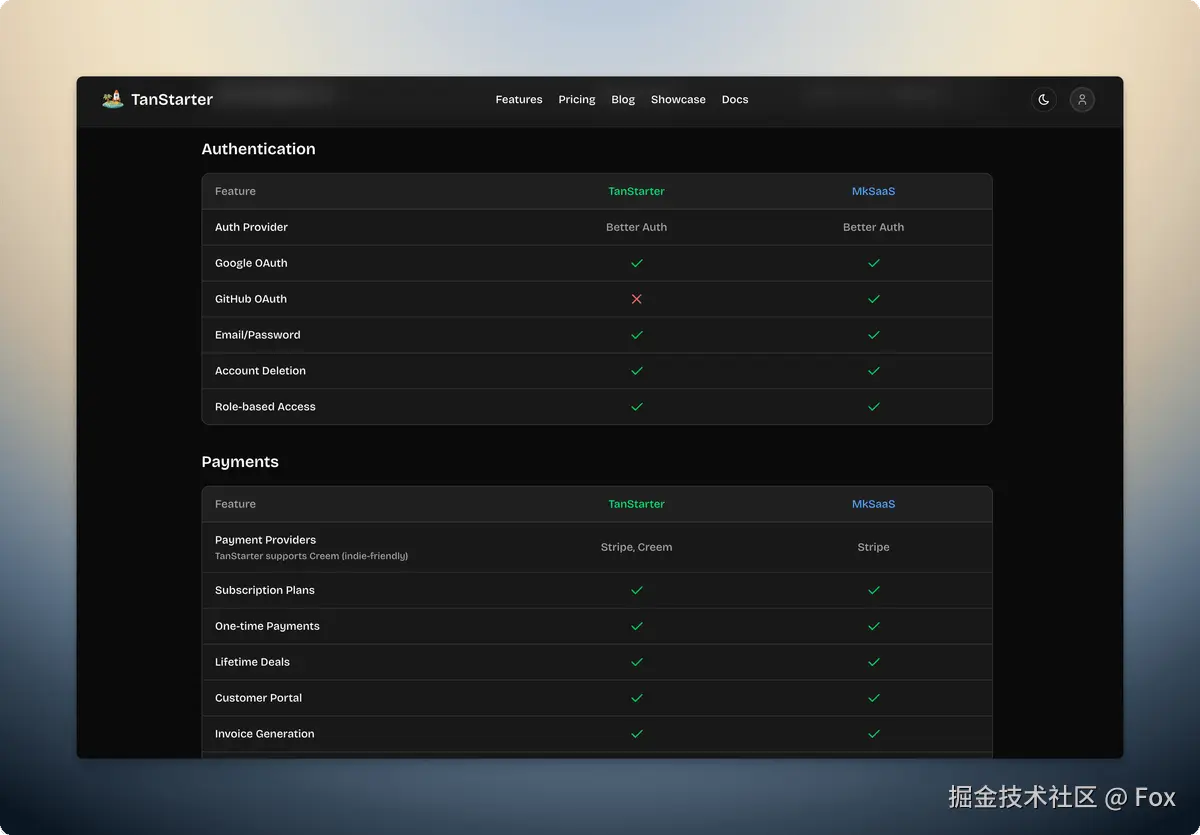This screenshot has height=835, width=1200.
Task: Open the user account avatar icon
Action: pyautogui.click(x=1082, y=100)
